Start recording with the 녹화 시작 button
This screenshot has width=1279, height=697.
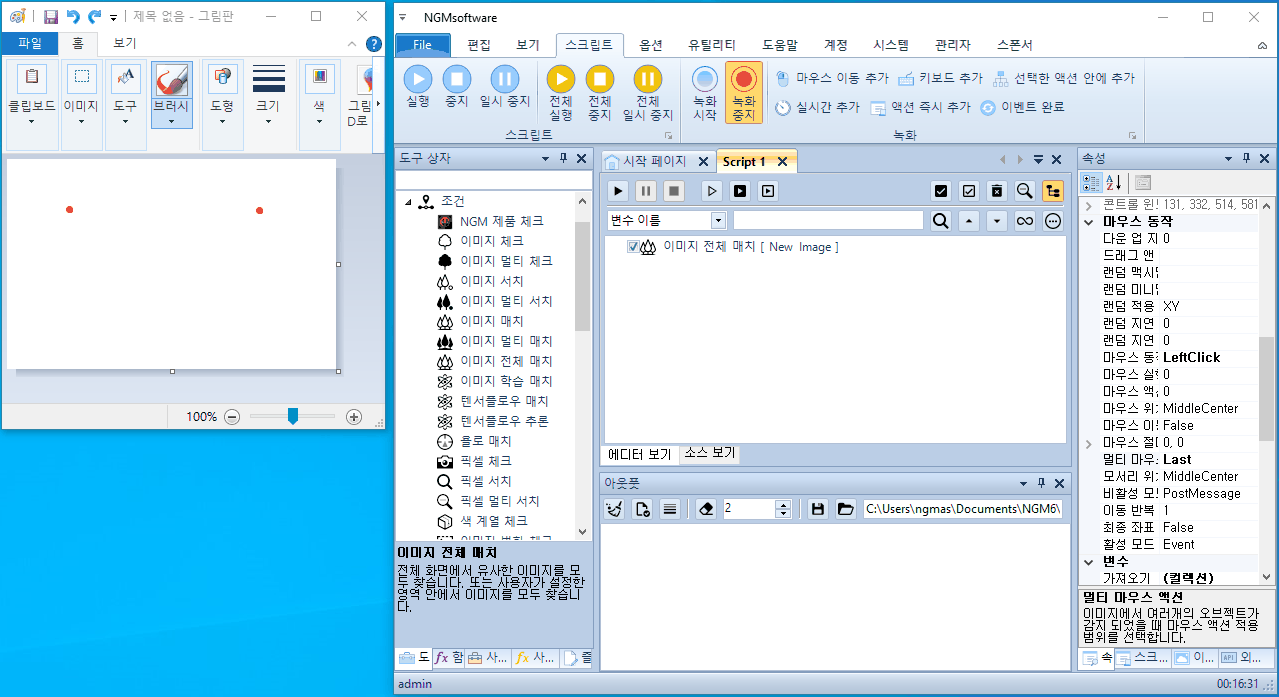point(705,93)
